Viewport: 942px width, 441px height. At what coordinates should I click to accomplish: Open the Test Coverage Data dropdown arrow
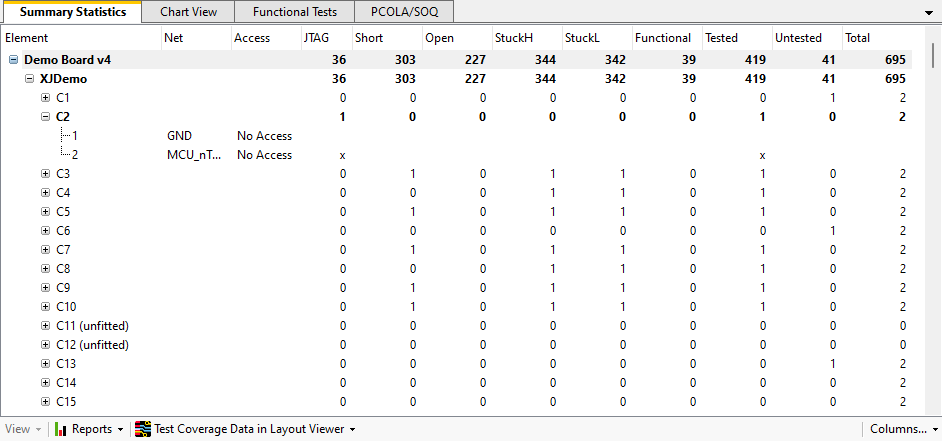tap(353, 430)
